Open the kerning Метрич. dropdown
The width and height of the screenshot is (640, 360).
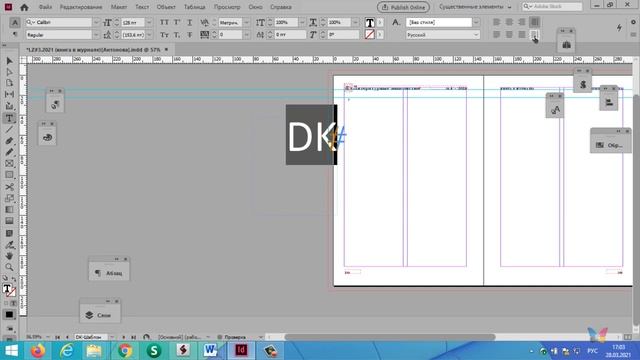[247, 22]
